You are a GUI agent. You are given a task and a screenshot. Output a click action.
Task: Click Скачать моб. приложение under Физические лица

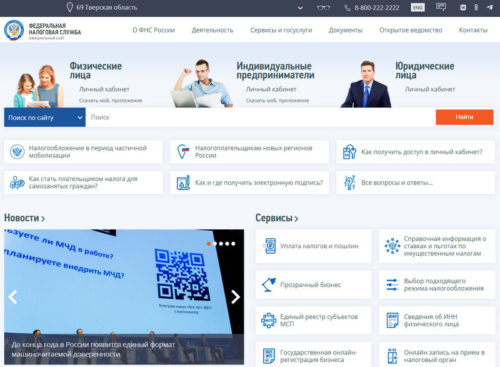[x=110, y=100]
